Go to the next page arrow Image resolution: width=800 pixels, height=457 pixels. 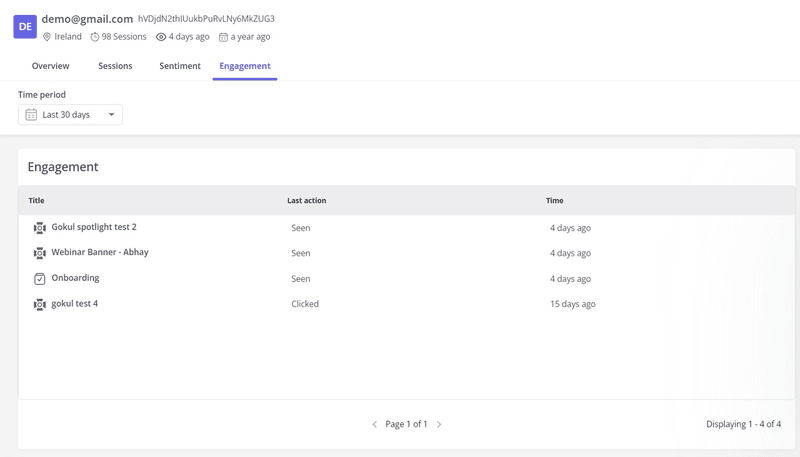pyautogui.click(x=439, y=425)
